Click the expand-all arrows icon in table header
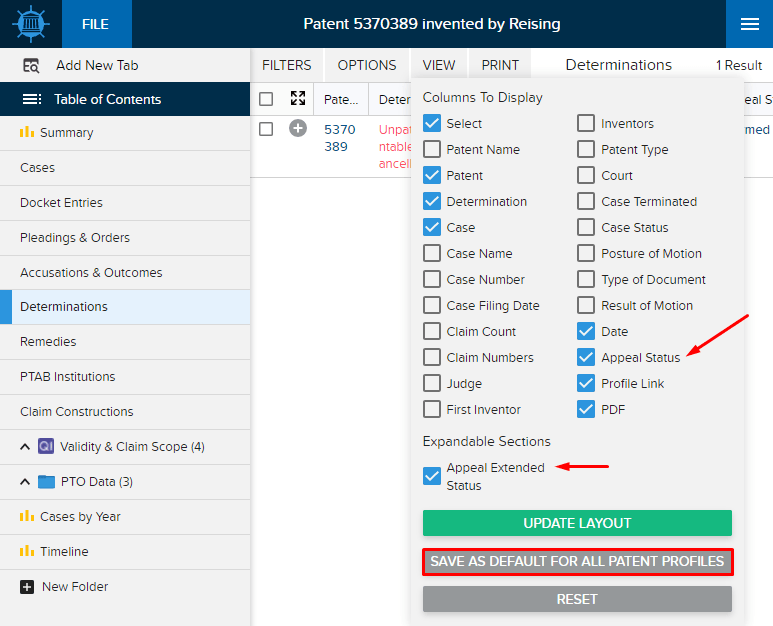 (298, 99)
